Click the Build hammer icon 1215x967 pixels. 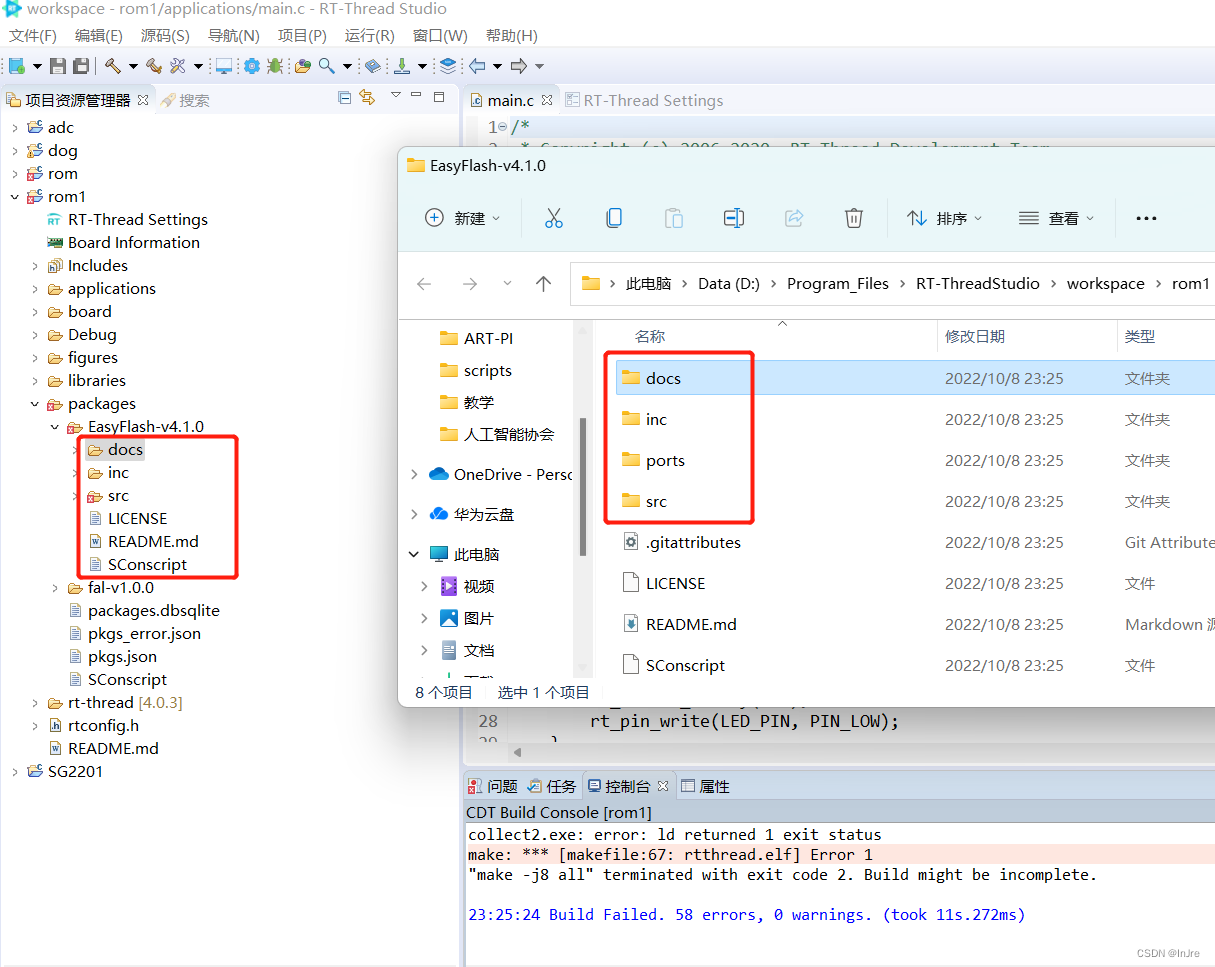113,66
